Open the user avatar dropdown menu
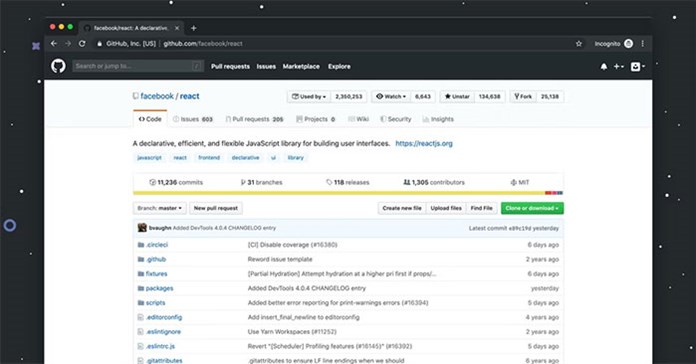Screen dimensions: 696x364 638,67
